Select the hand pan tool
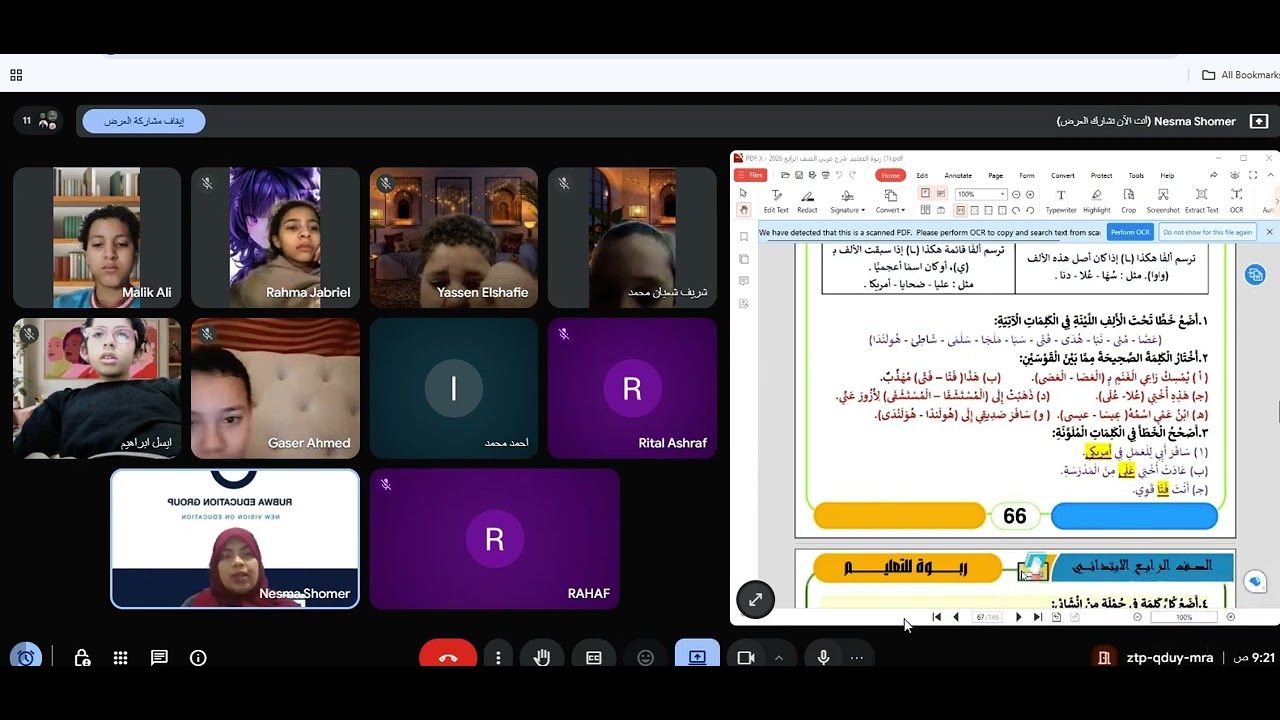The width and height of the screenshot is (1280, 720). click(743, 210)
